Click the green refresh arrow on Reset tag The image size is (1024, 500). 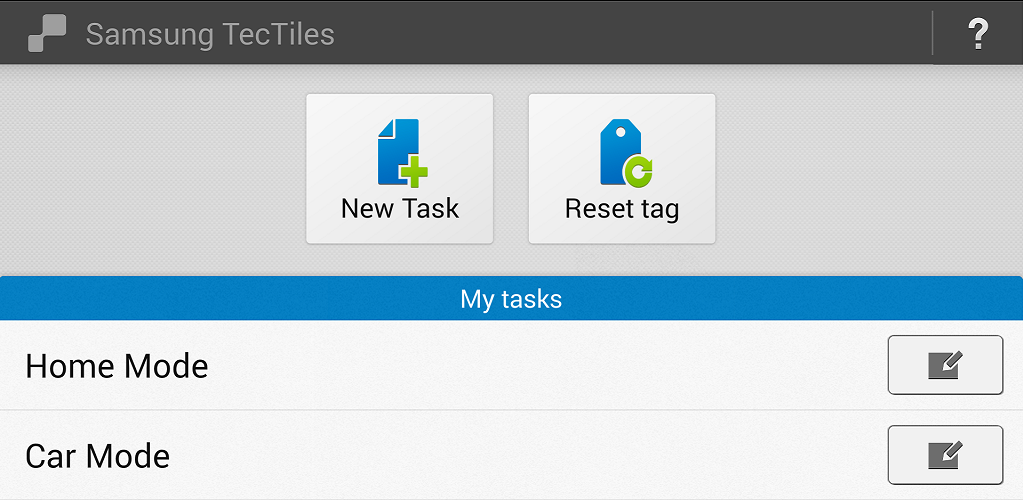pos(637,173)
